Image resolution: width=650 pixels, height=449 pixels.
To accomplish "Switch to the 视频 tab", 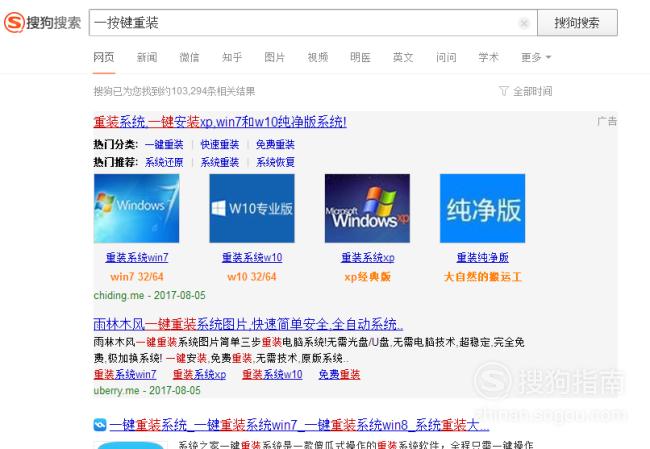I will click(318, 57).
